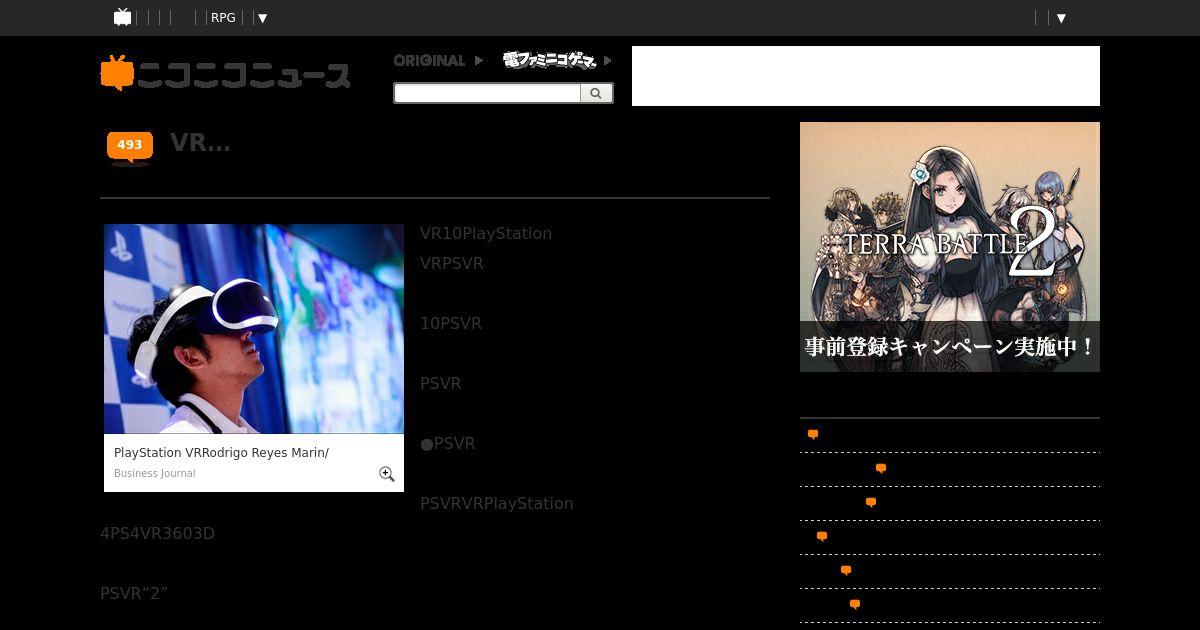Click the comment icon in fifth sidebar ranking row
The width and height of the screenshot is (1200, 630).
(x=846, y=570)
